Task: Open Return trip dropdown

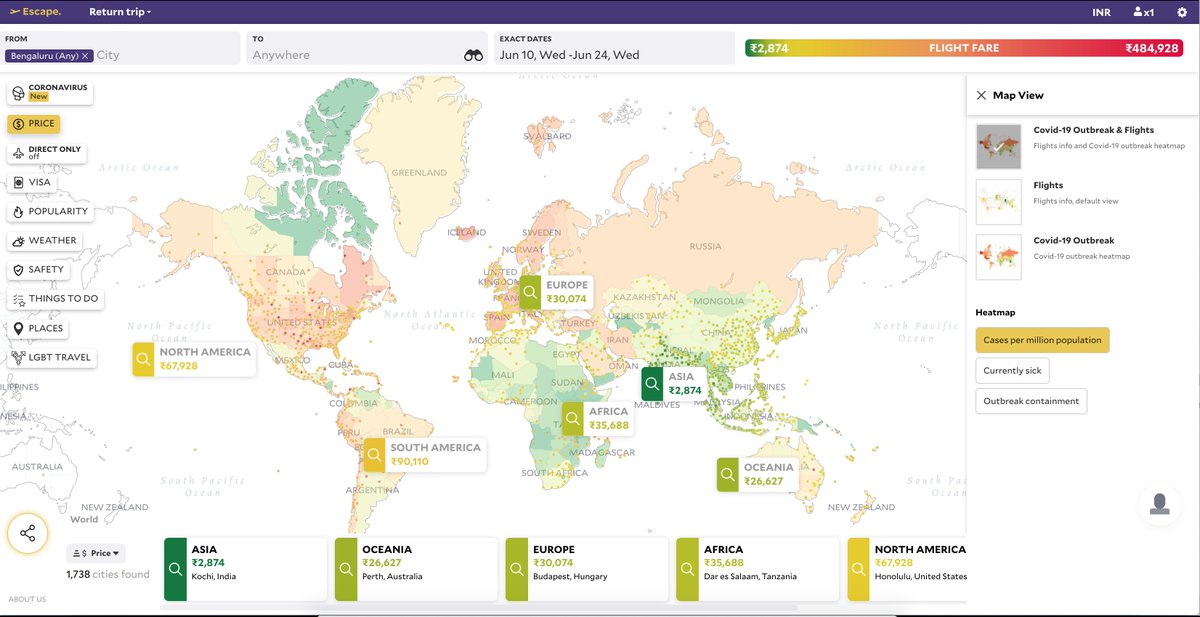Action: point(120,12)
